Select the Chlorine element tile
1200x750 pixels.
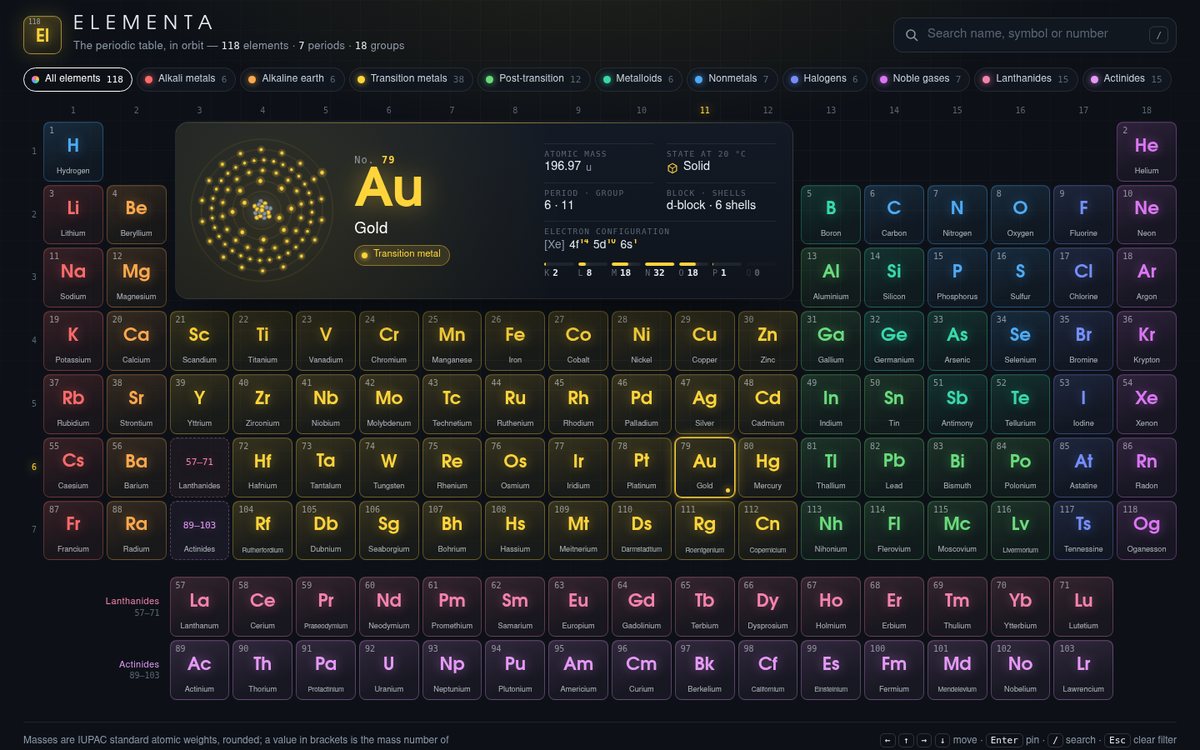[x=1083, y=278]
